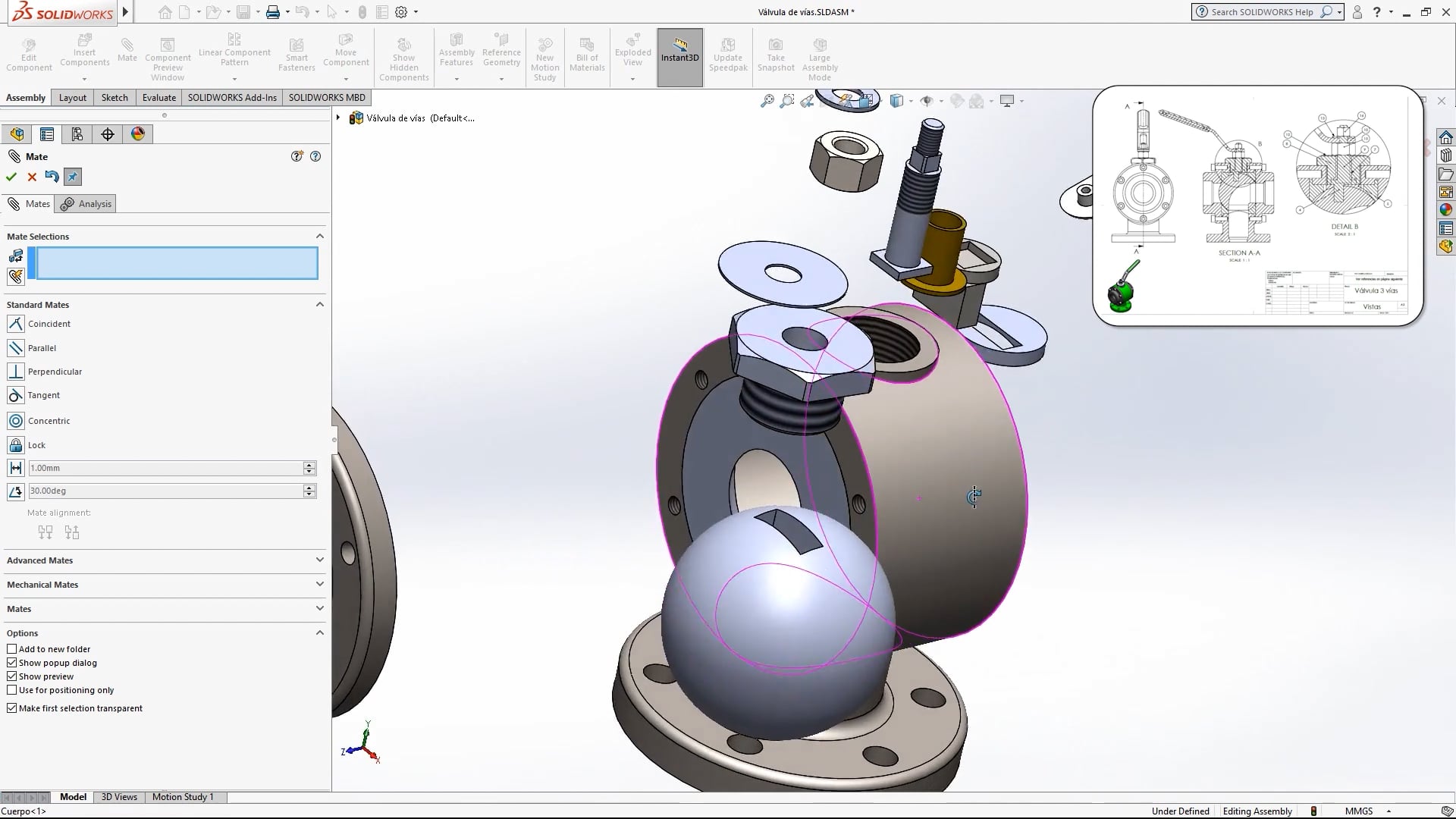Cancel the mate with the red X
The image size is (1456, 819).
[32, 177]
